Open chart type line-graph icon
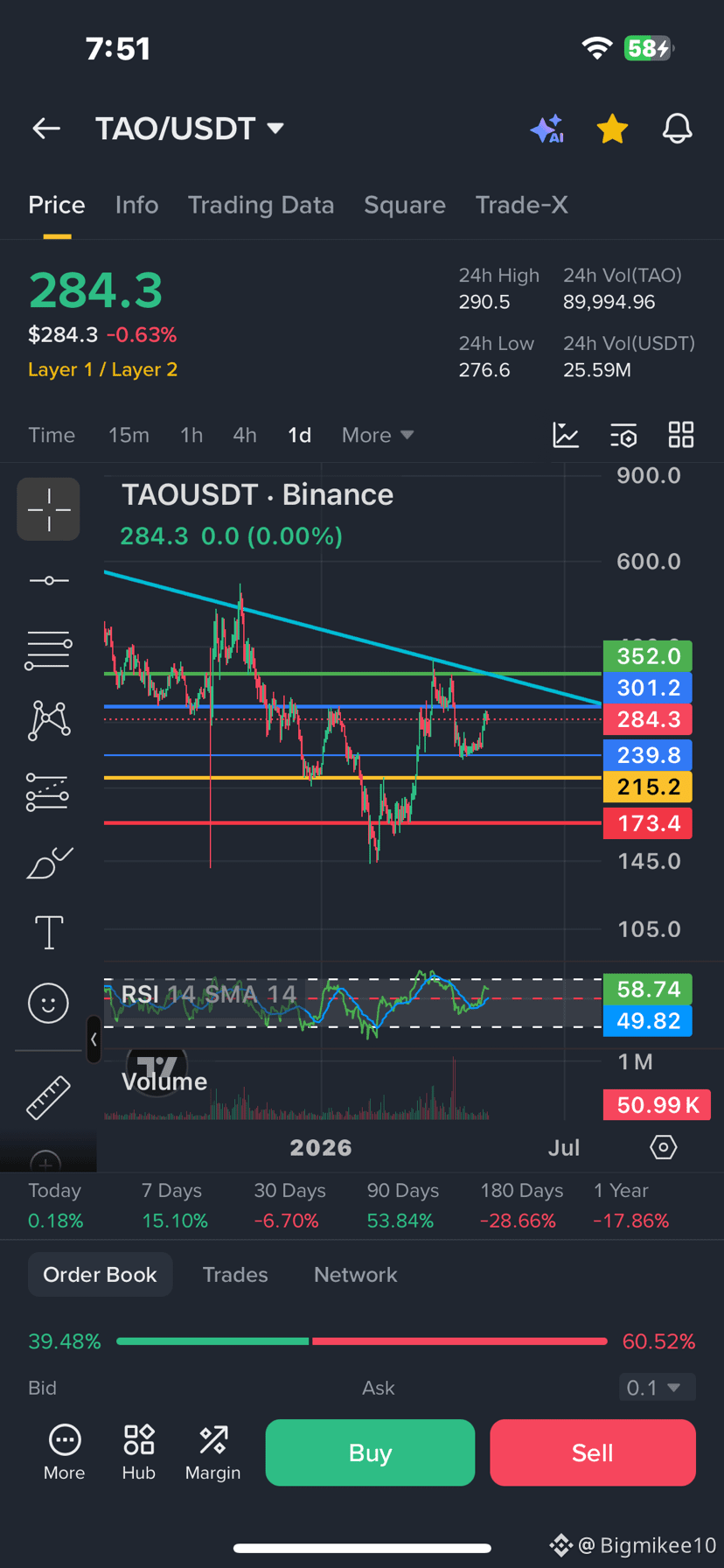 pyautogui.click(x=566, y=435)
